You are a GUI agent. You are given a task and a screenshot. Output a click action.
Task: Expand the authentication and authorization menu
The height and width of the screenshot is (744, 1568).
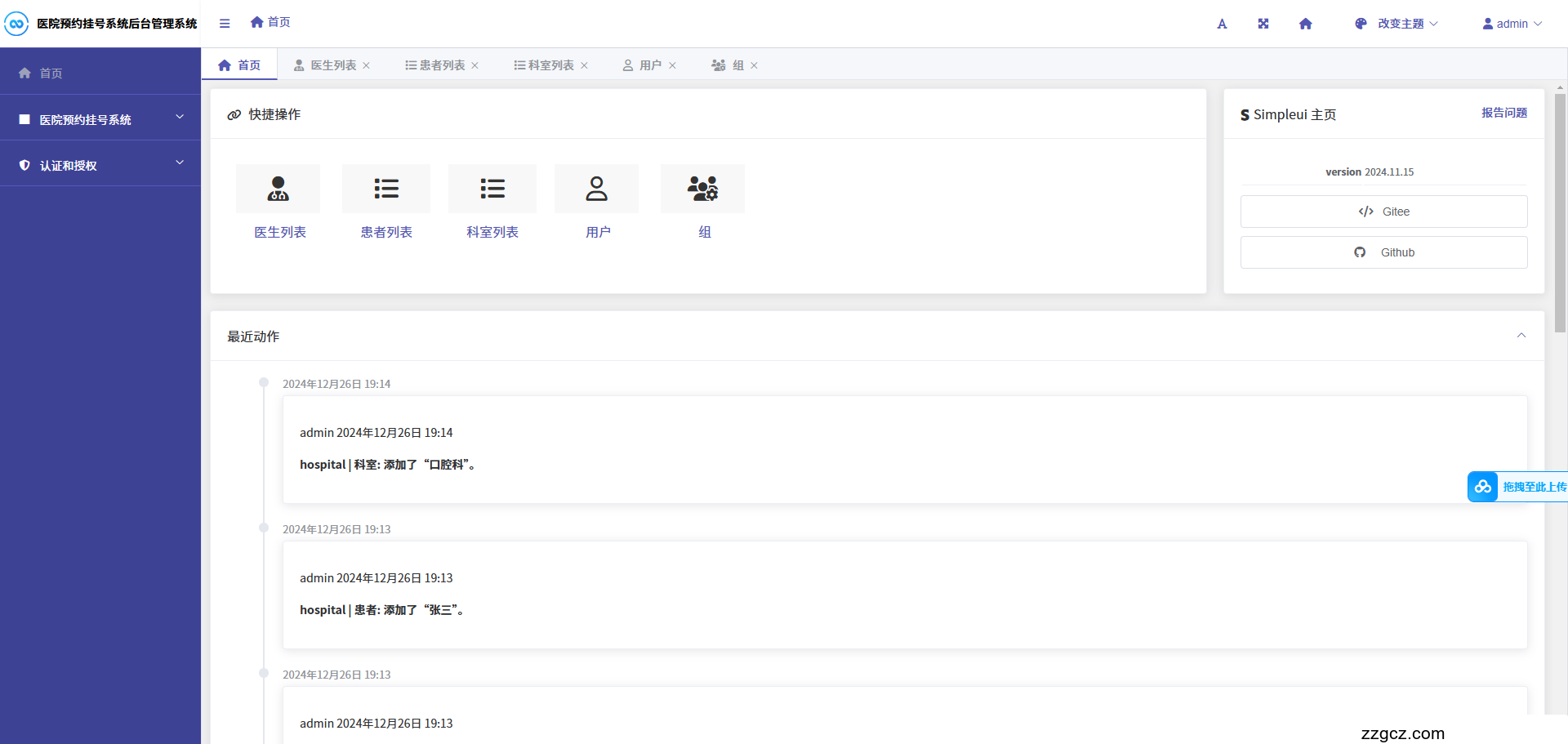point(100,165)
